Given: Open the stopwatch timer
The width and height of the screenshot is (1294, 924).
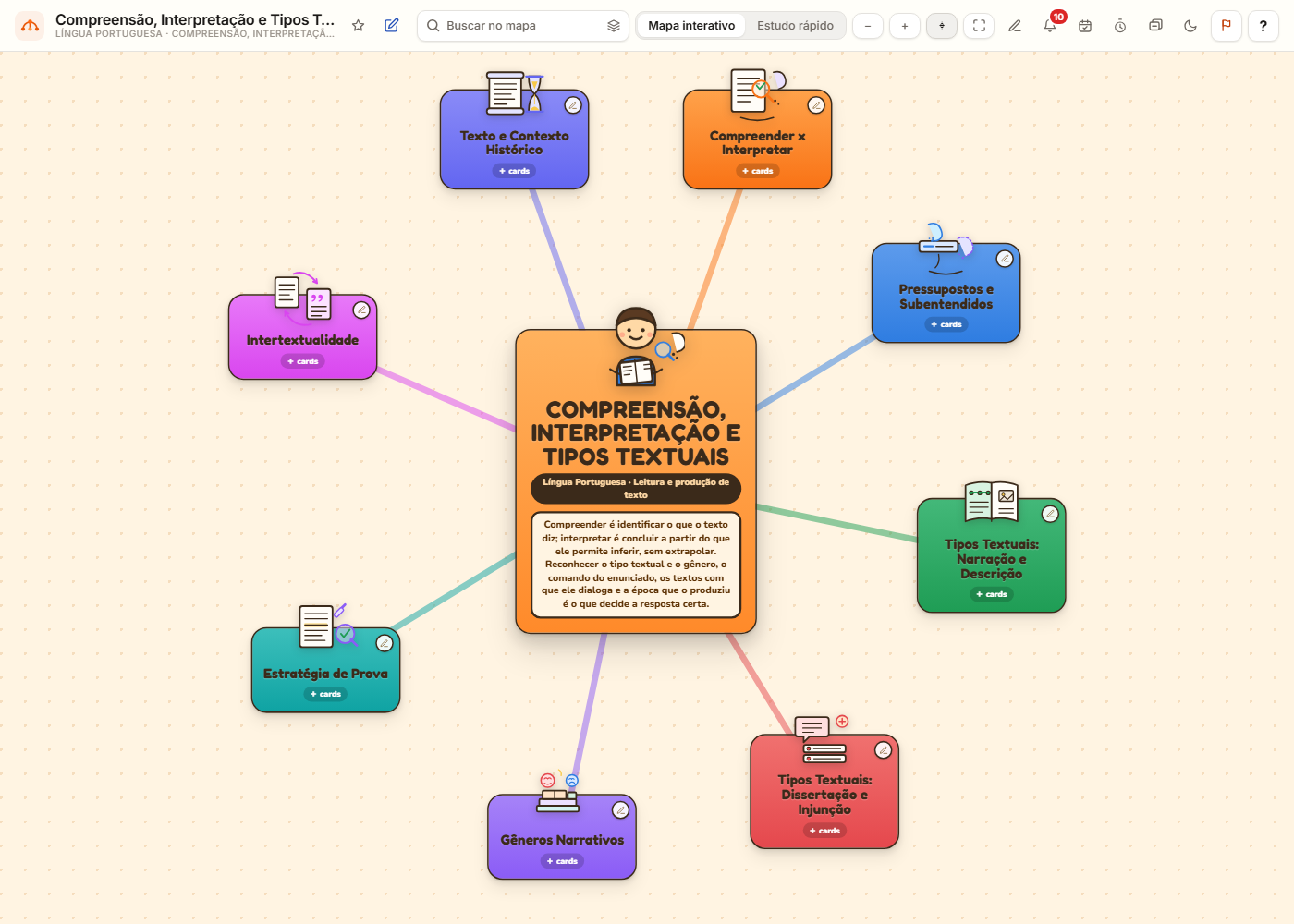Looking at the screenshot, I should point(1120,26).
